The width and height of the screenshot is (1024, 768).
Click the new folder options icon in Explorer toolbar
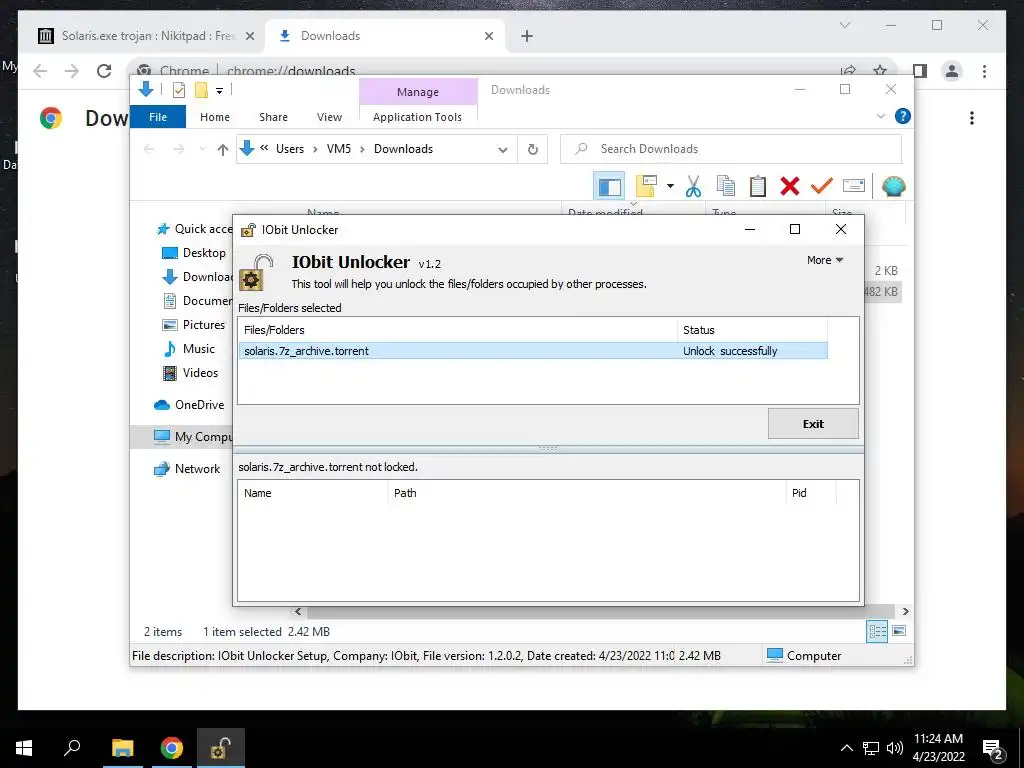point(646,186)
